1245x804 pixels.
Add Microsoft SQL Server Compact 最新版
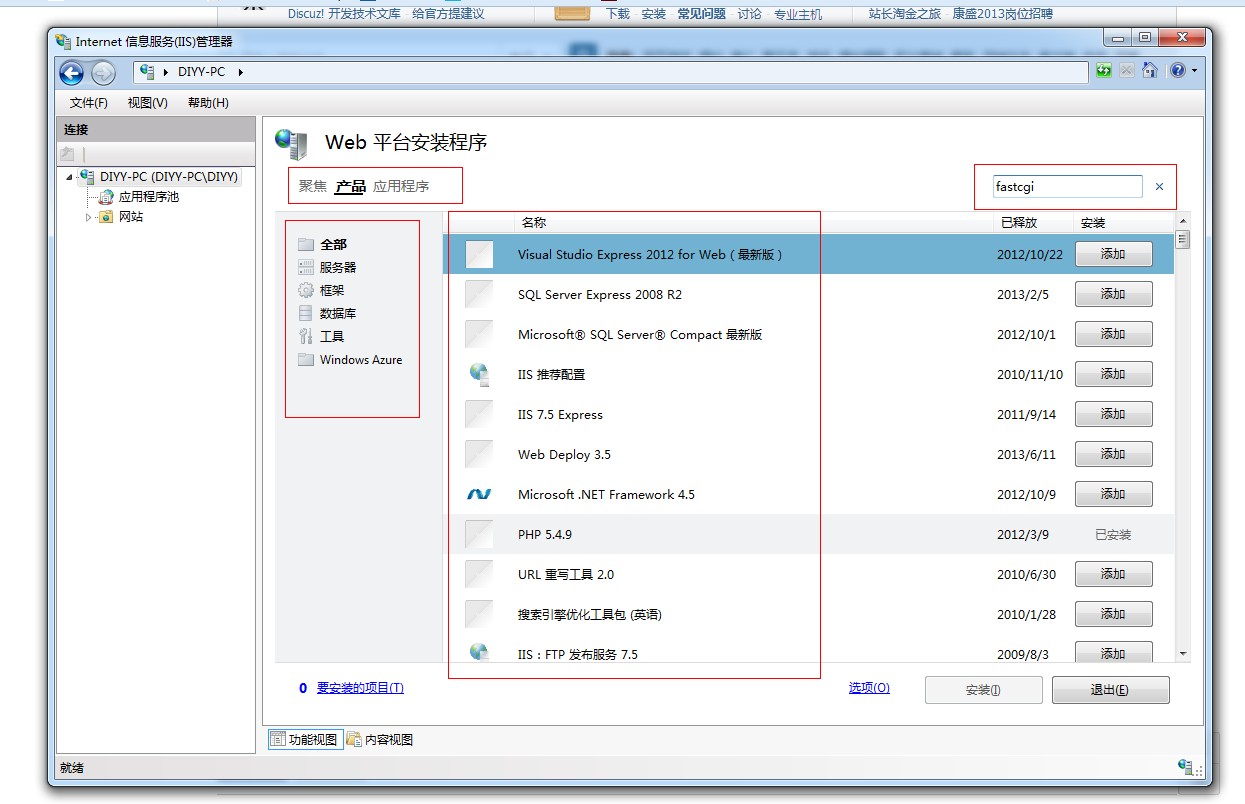[x=1113, y=334]
